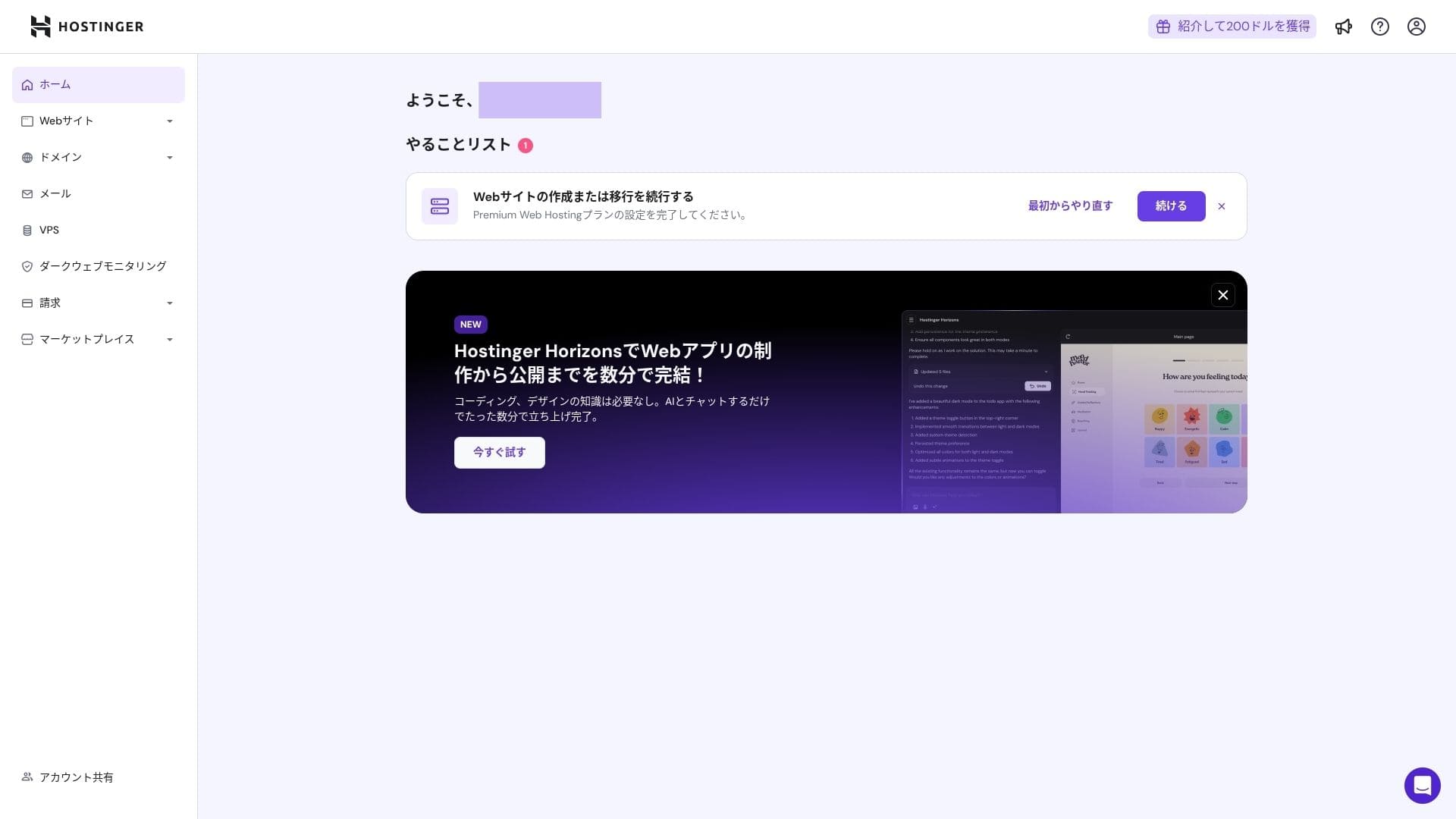This screenshot has height=819, width=1456.
Task: Click the マーケットプレイス store icon
Action: pyautogui.click(x=27, y=340)
